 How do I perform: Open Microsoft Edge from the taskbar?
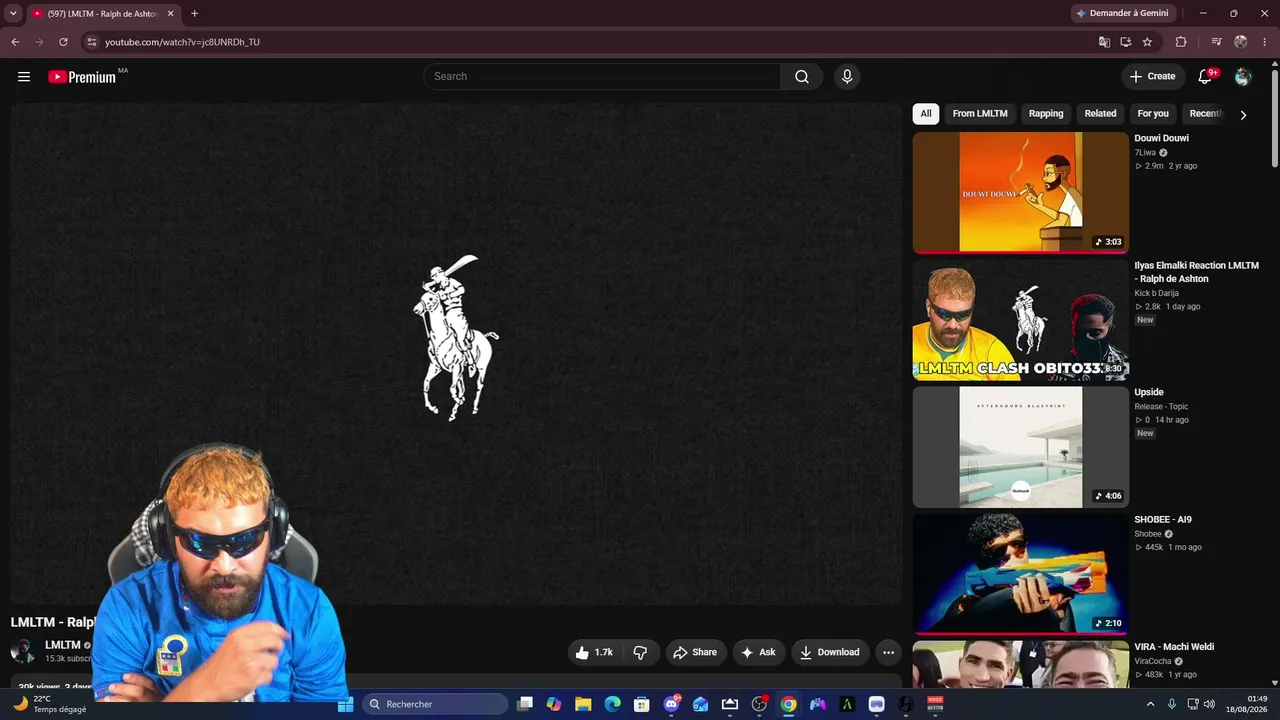(612, 705)
